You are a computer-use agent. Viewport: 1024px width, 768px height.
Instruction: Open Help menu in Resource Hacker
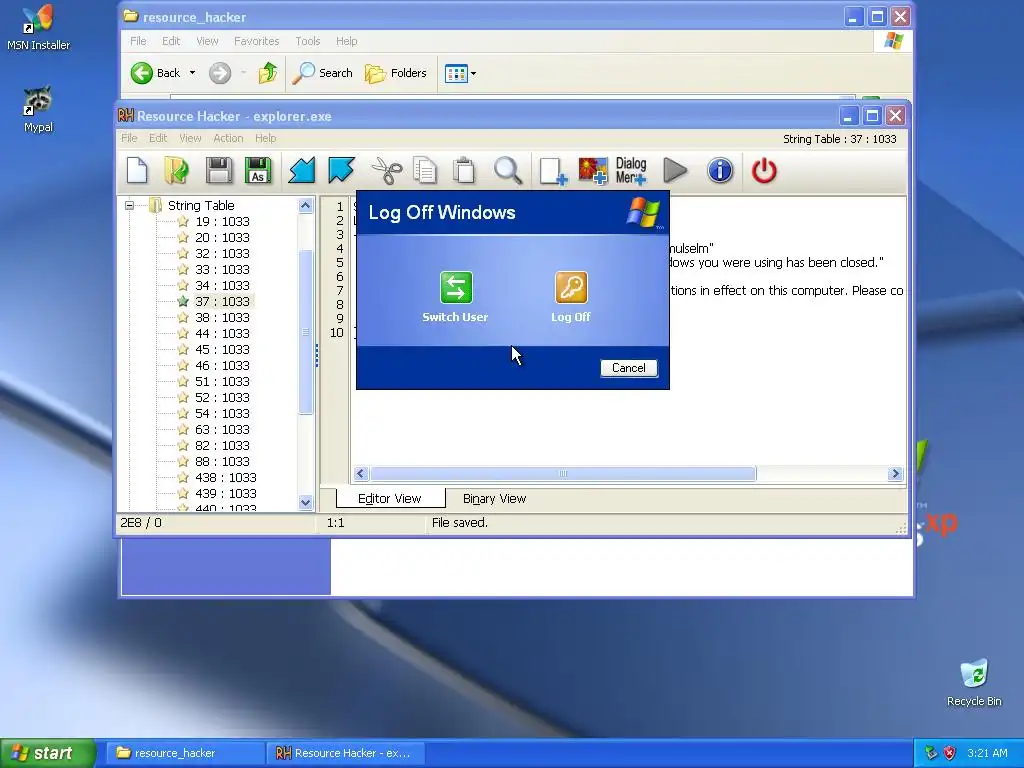click(x=265, y=138)
